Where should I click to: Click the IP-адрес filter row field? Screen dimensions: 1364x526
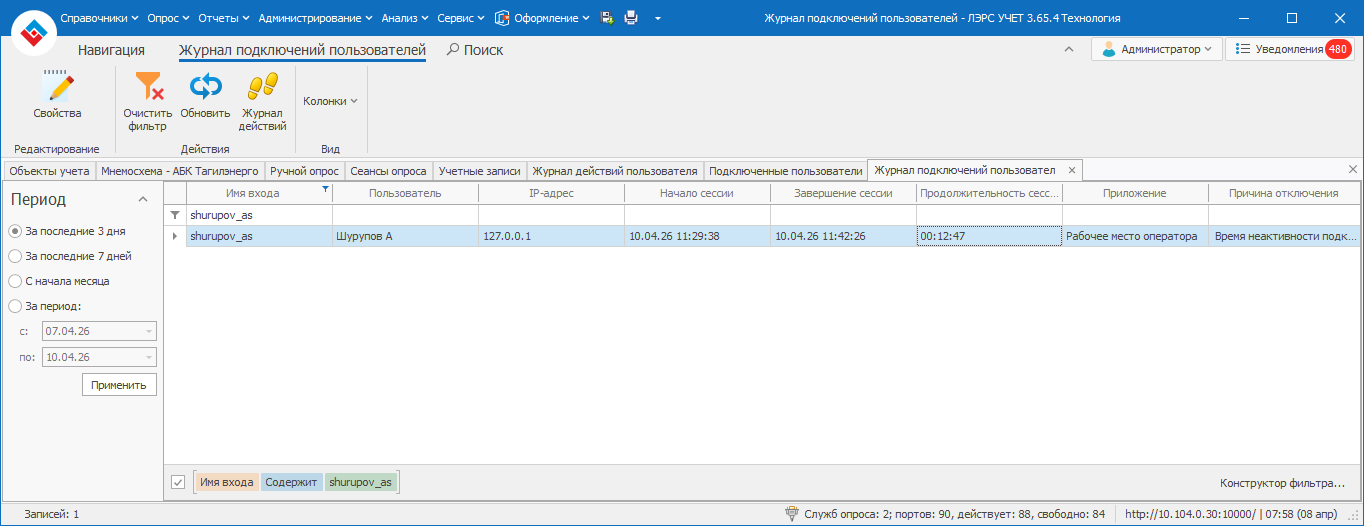click(x=551, y=214)
